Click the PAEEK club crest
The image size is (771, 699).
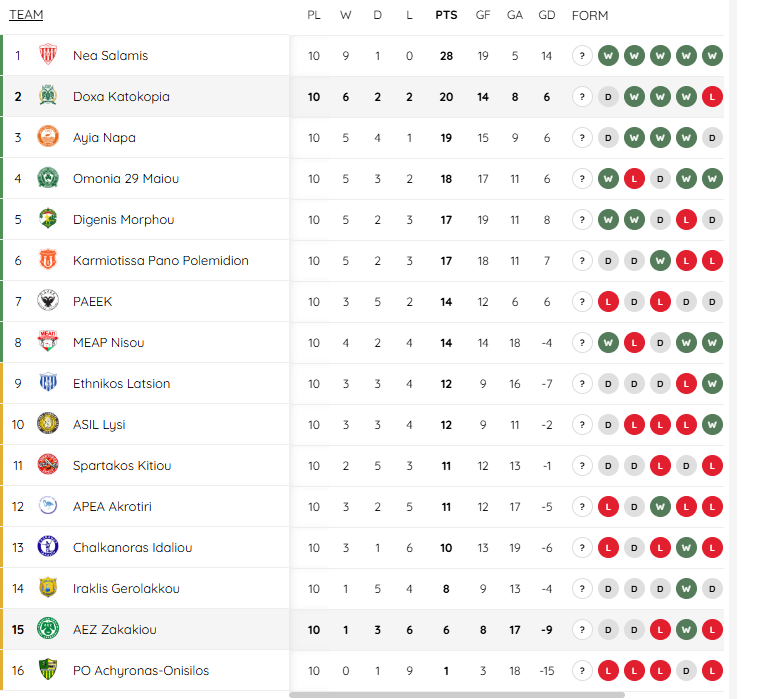pos(48,301)
